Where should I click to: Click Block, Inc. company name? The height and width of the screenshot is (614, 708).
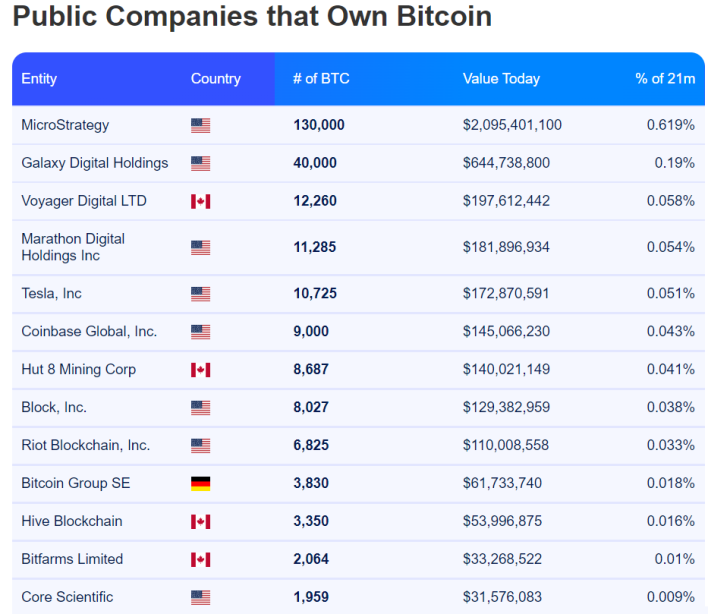(54, 407)
